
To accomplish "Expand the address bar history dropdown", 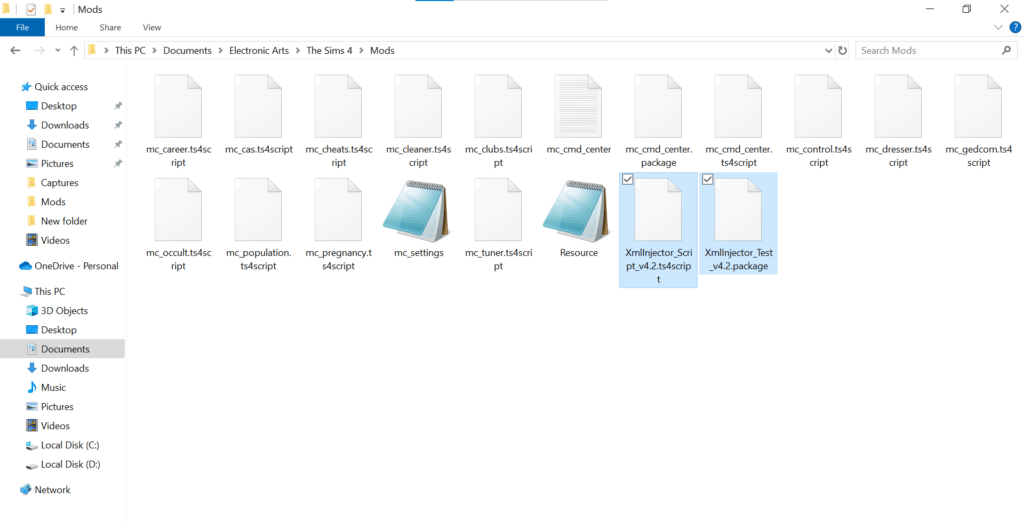I will coord(827,50).
